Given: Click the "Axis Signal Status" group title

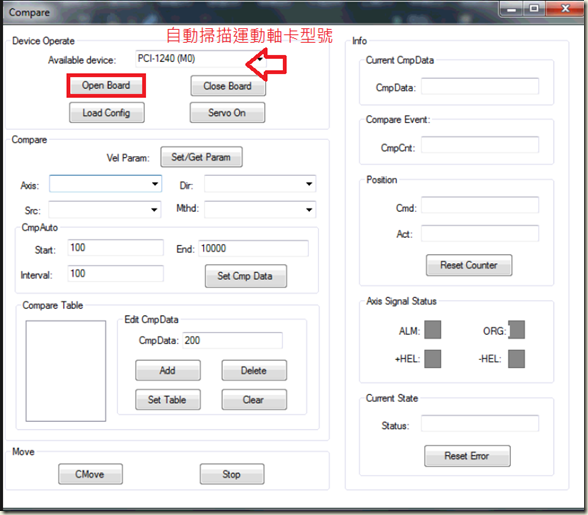Looking at the screenshot, I should (401, 301).
